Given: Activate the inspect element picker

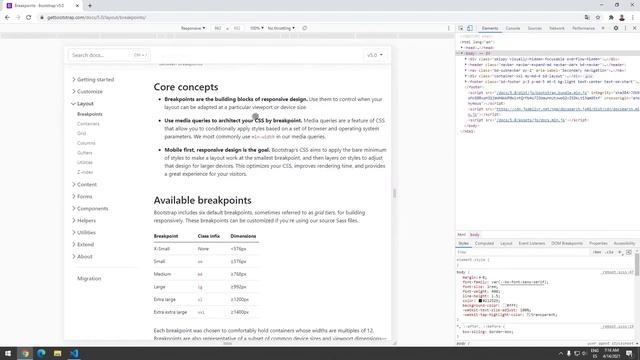Looking at the screenshot, I should click(x=461, y=28).
